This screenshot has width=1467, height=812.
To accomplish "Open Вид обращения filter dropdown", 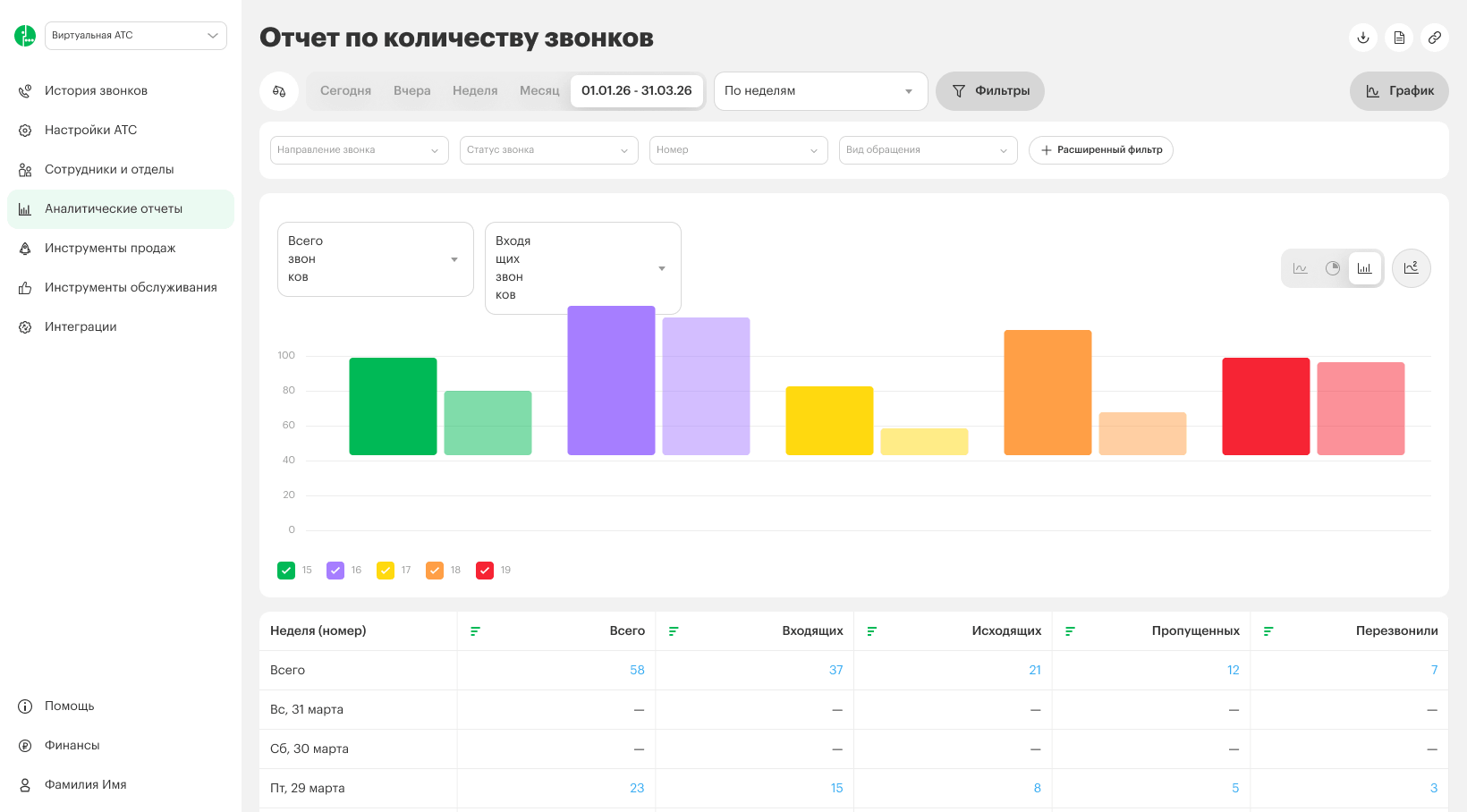I will (x=929, y=150).
